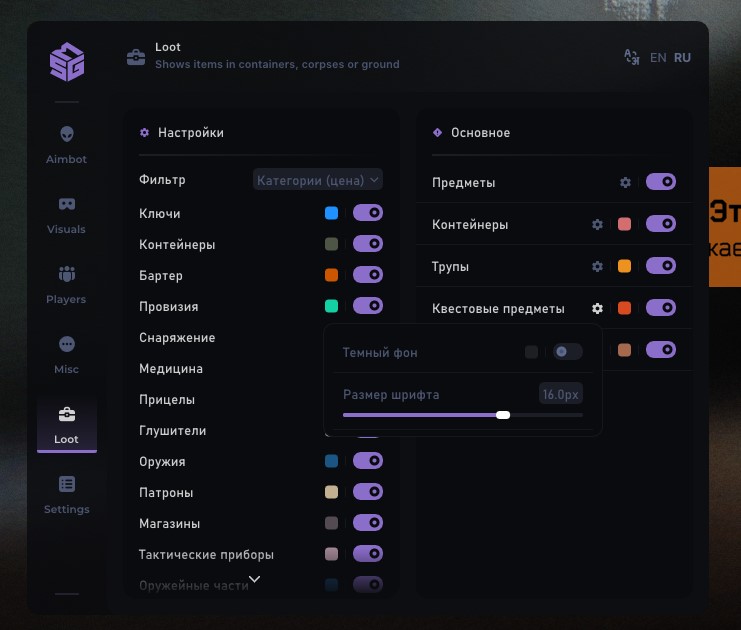The image size is (741, 630).
Task: Open the Aimbot section alien icon
Action: point(67,134)
